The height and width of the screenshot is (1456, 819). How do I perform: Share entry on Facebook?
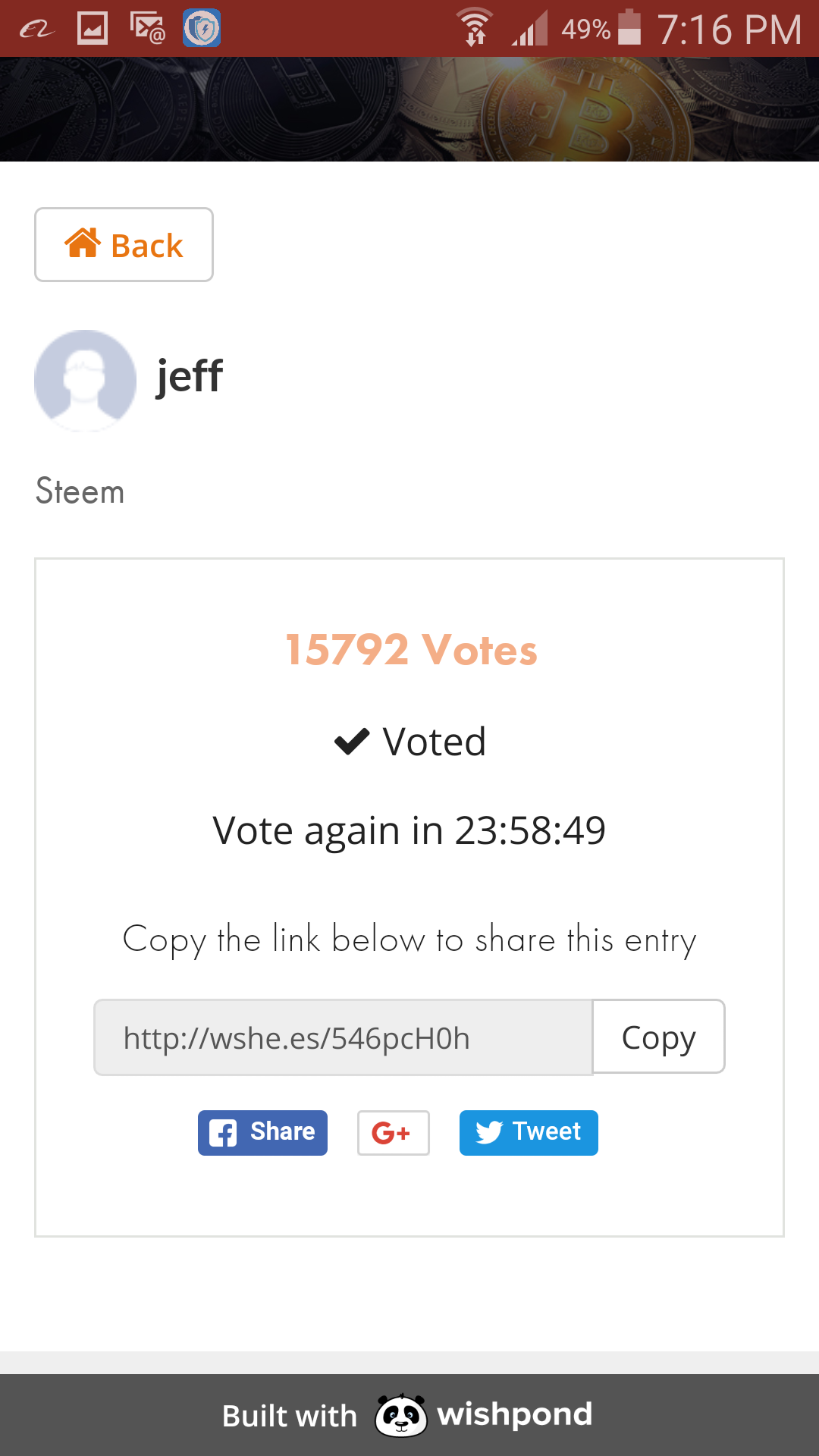262,1133
